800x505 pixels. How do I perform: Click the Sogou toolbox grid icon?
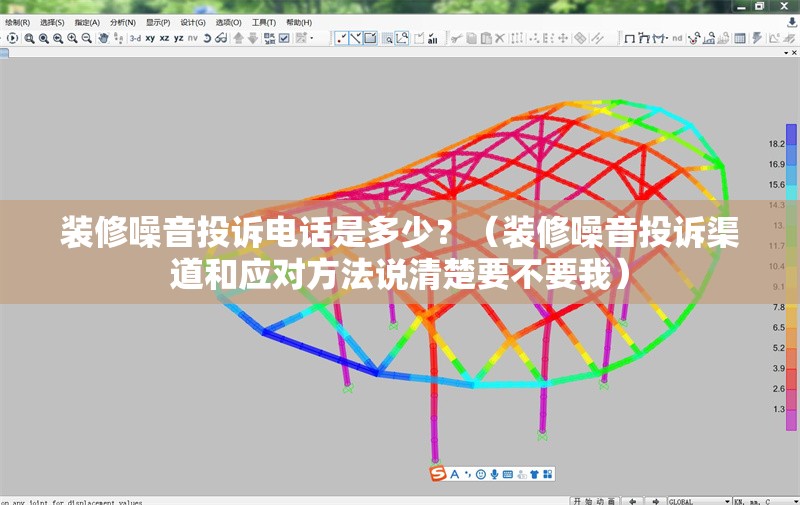tap(547, 474)
